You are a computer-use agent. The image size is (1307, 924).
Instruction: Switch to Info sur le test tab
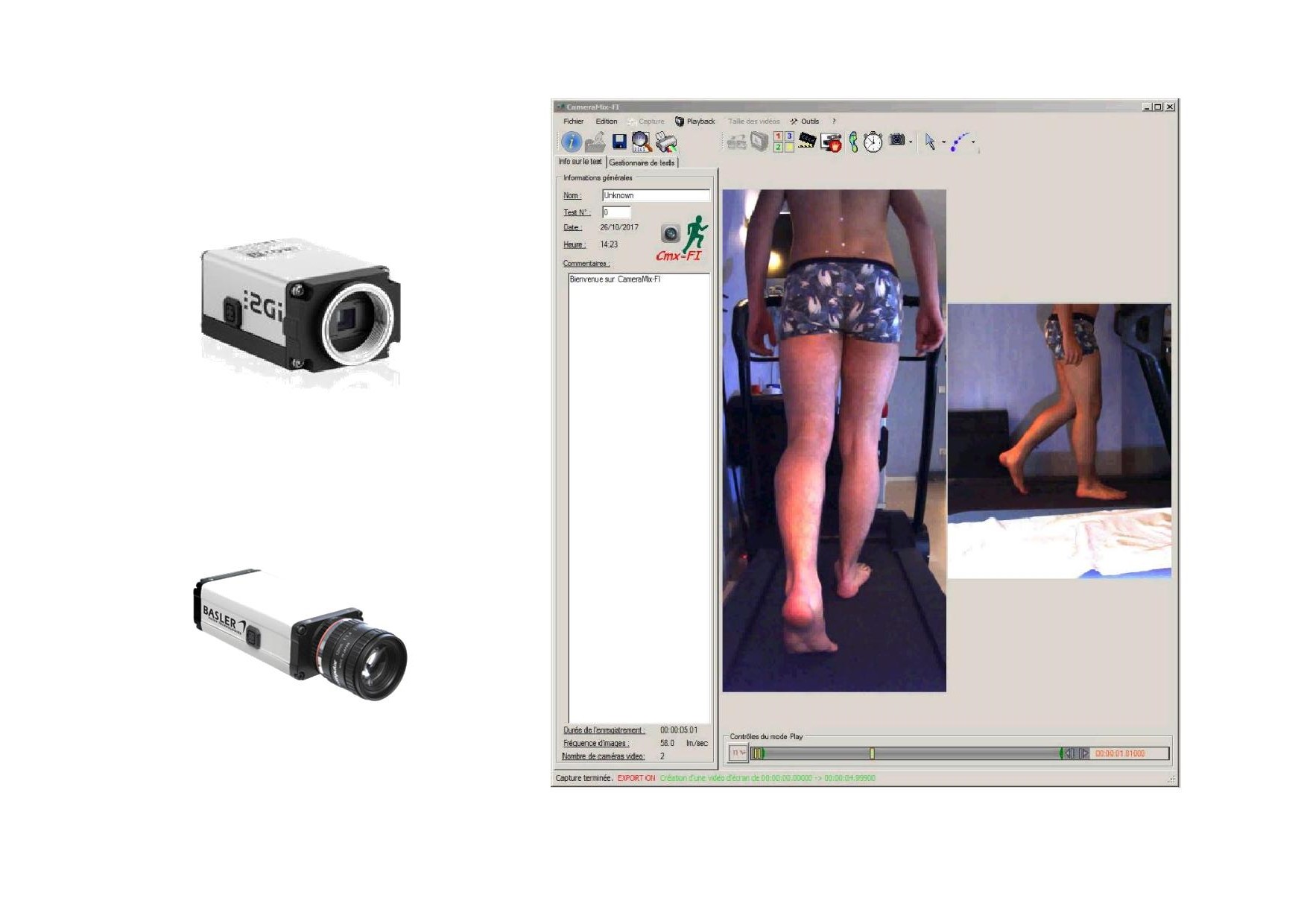click(580, 162)
